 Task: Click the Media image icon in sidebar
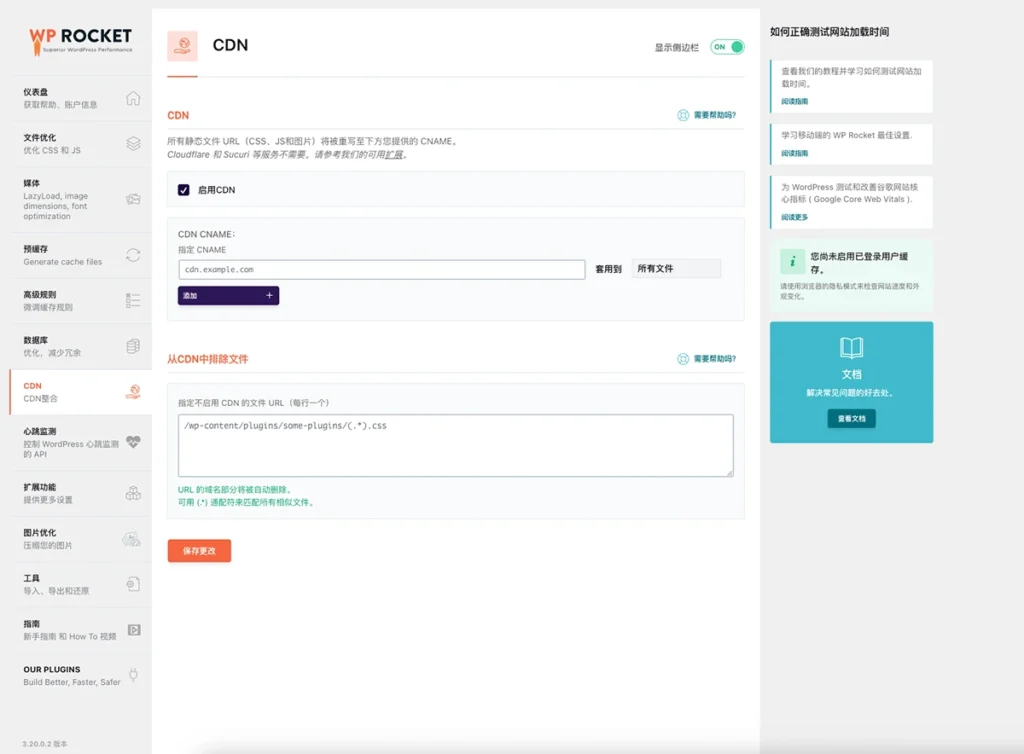133,200
